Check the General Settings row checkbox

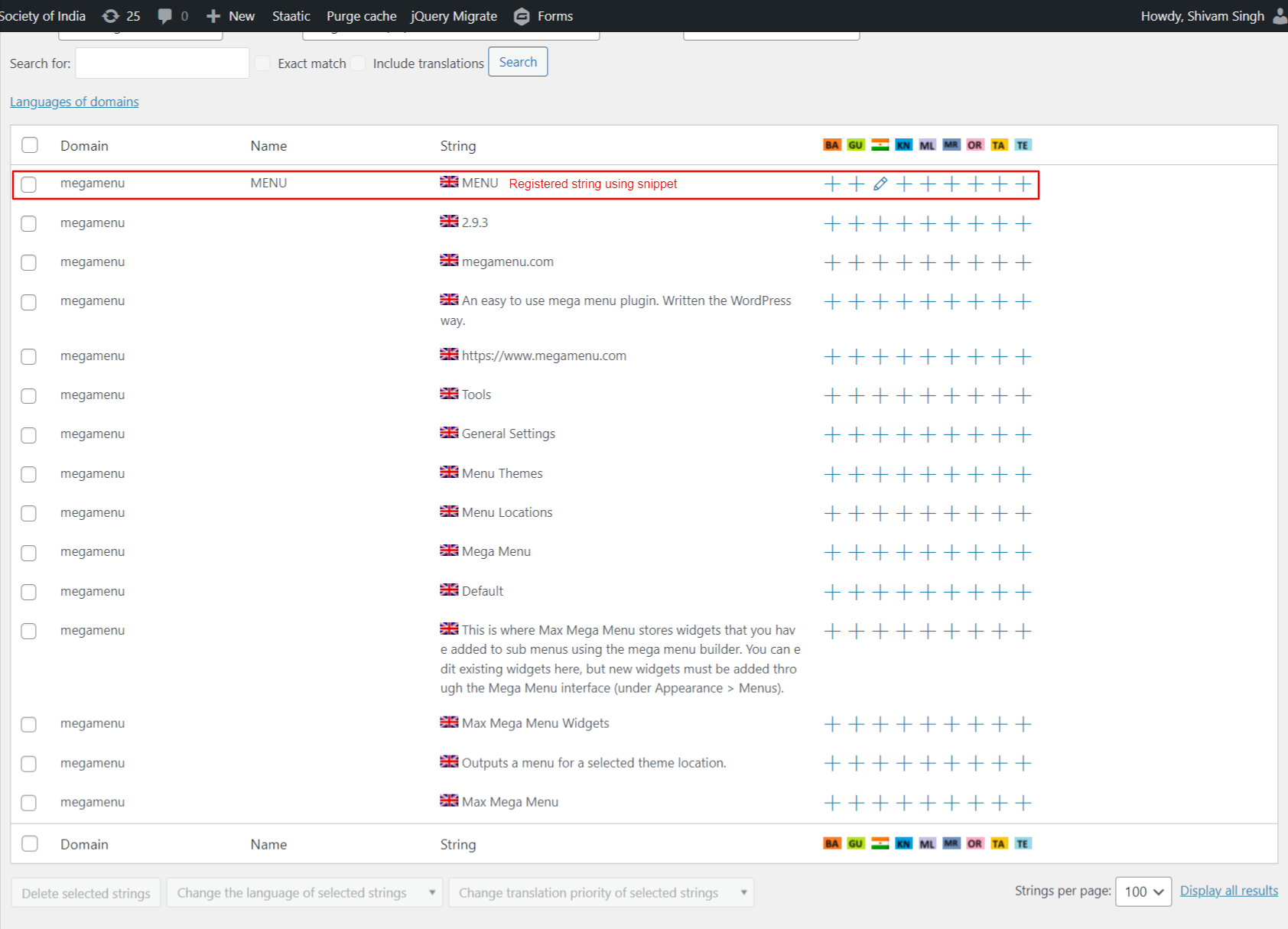pyautogui.click(x=29, y=434)
